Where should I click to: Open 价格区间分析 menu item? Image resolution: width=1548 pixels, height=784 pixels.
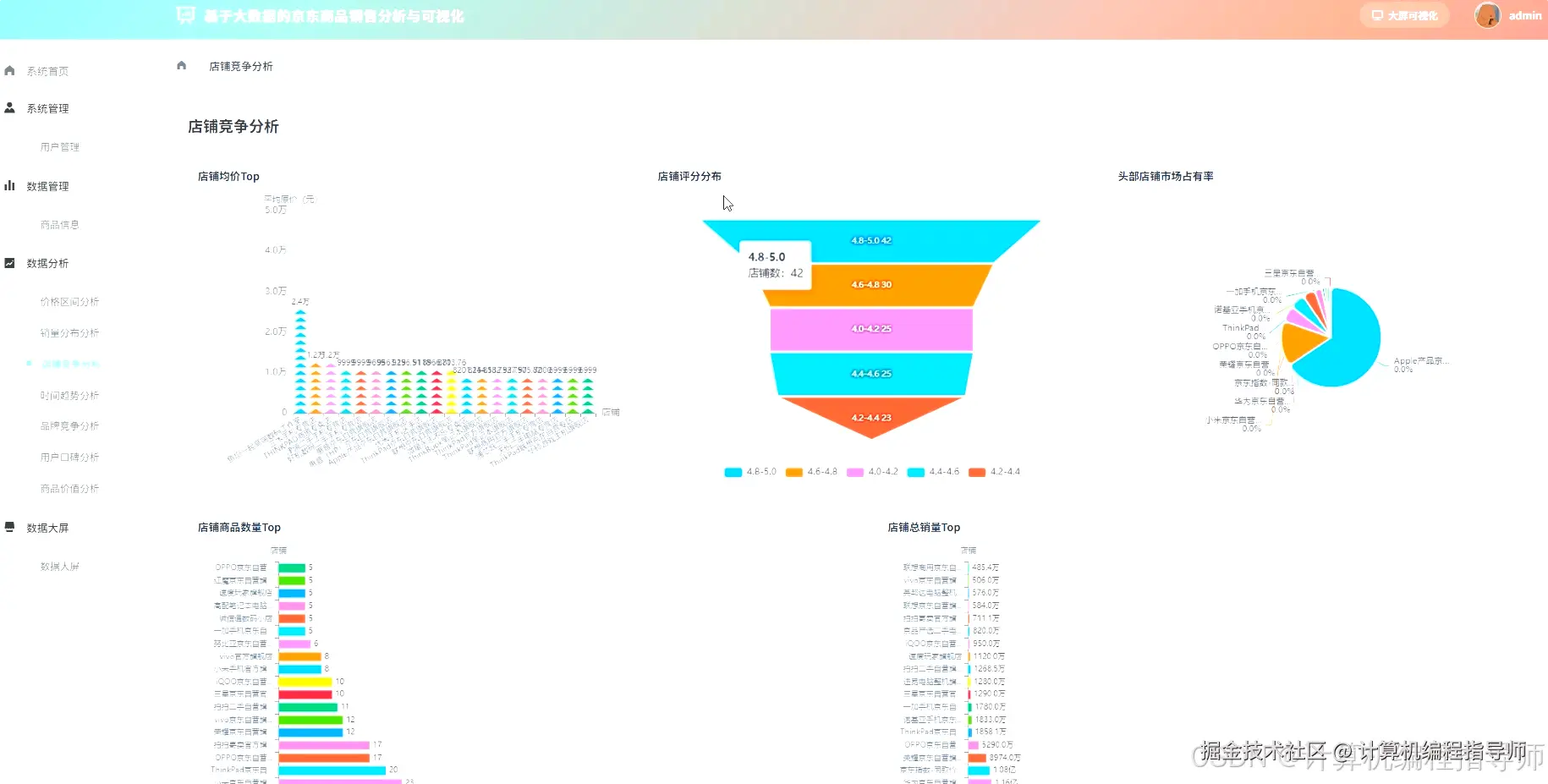click(x=69, y=302)
